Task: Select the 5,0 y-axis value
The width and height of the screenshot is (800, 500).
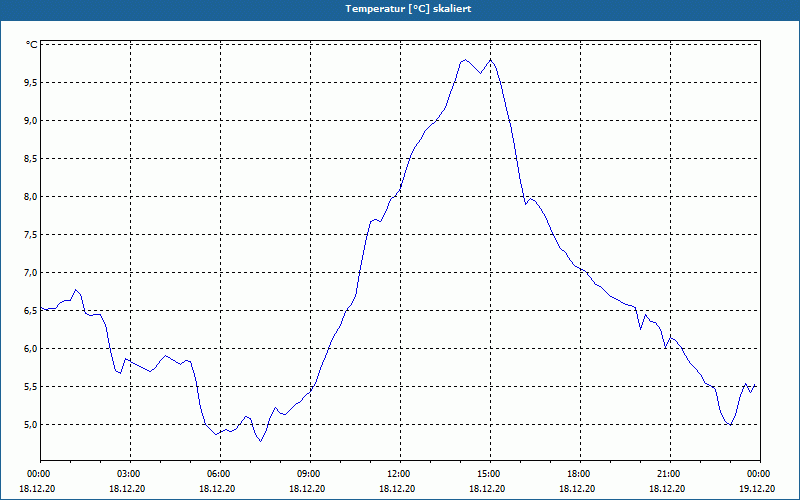Action: click(30, 425)
